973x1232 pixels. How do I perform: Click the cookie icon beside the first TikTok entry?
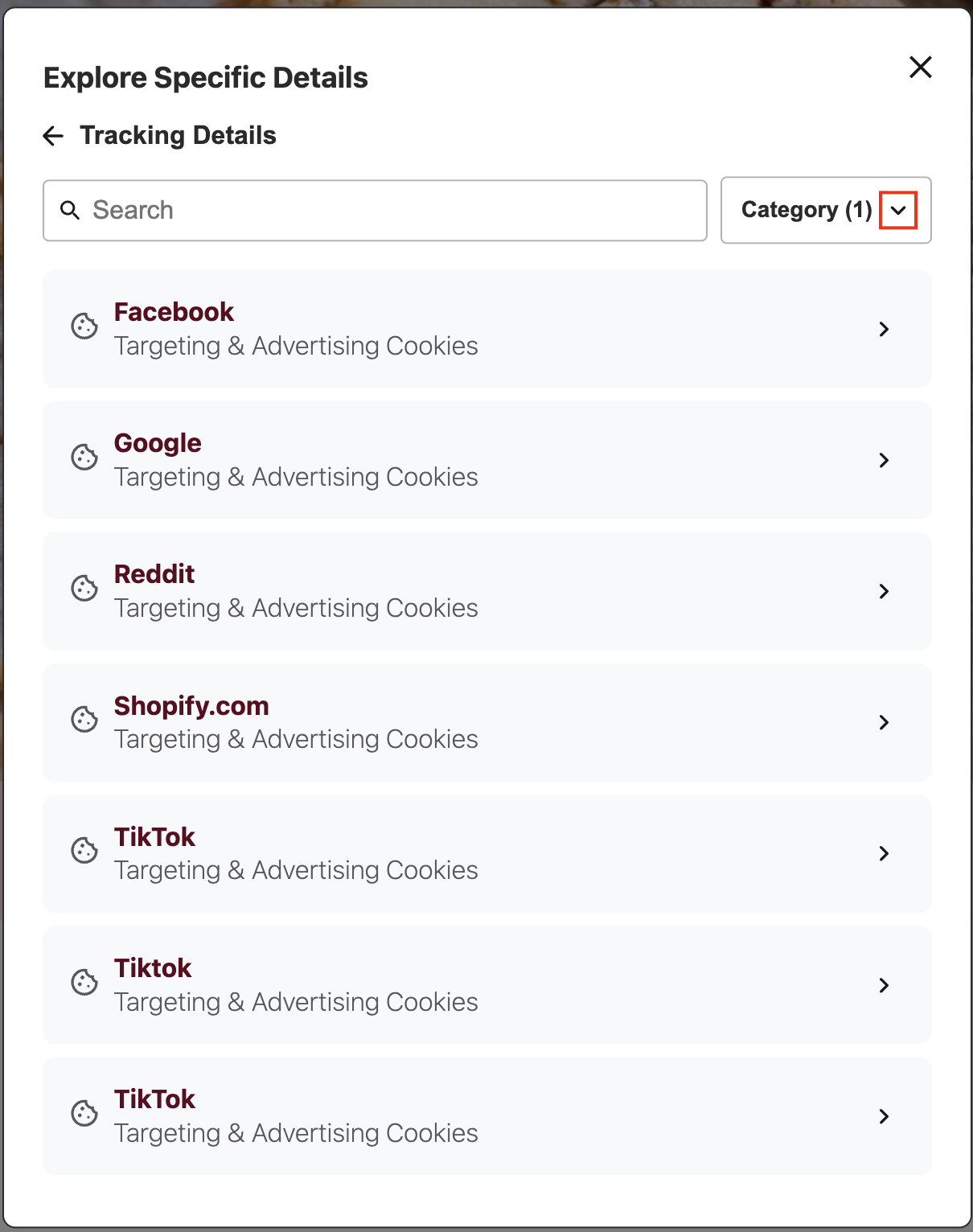(84, 852)
